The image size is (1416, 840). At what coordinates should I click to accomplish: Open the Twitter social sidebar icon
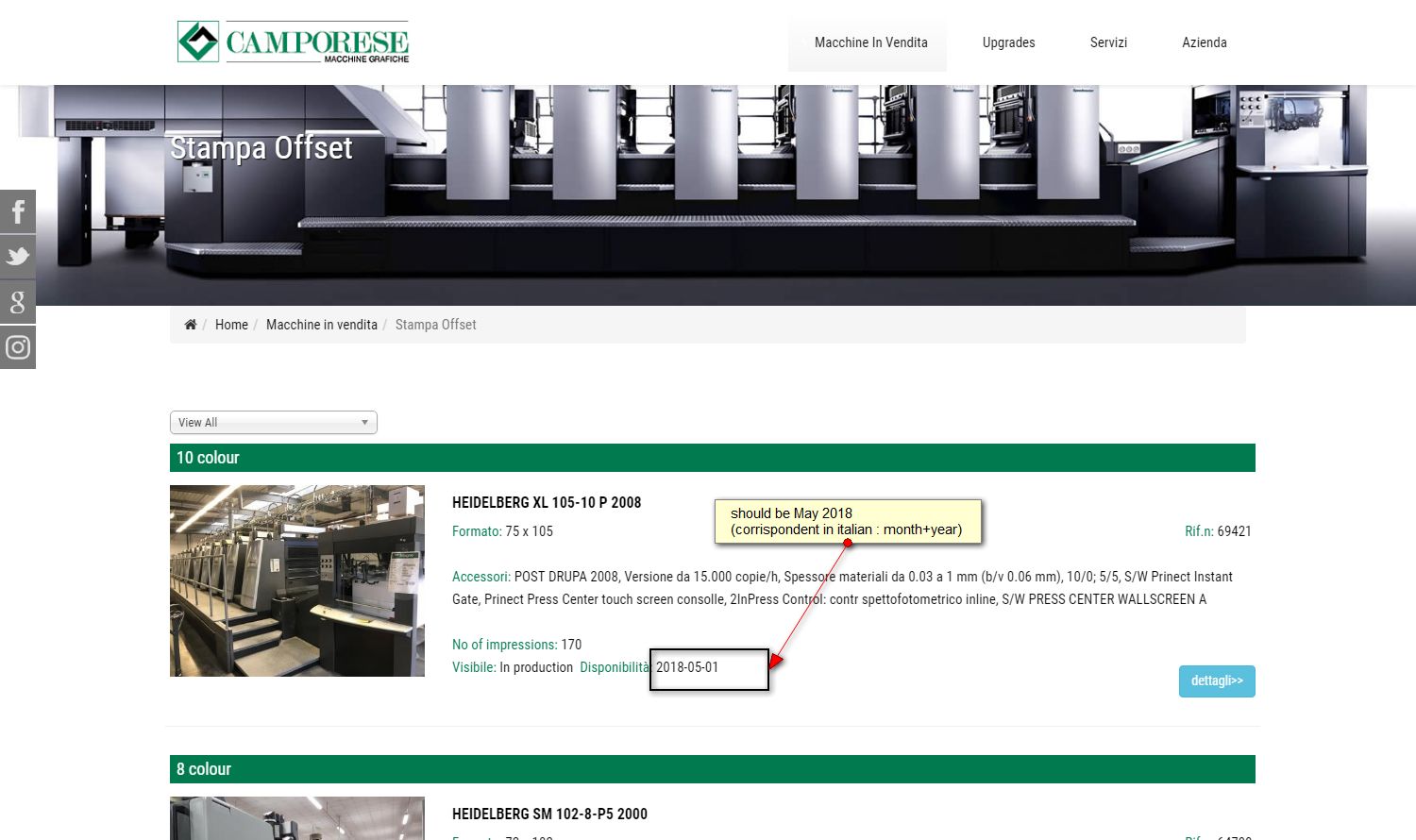click(17, 257)
